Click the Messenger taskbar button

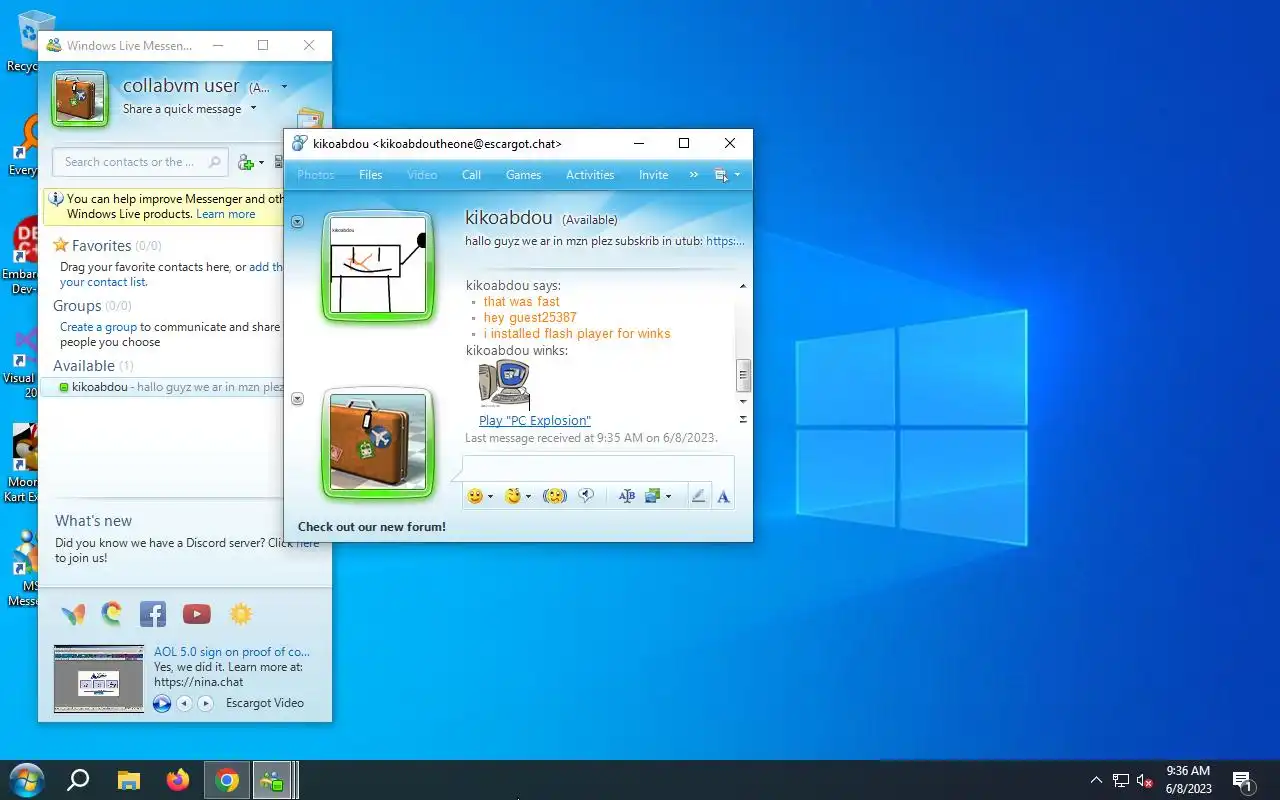pos(272,780)
